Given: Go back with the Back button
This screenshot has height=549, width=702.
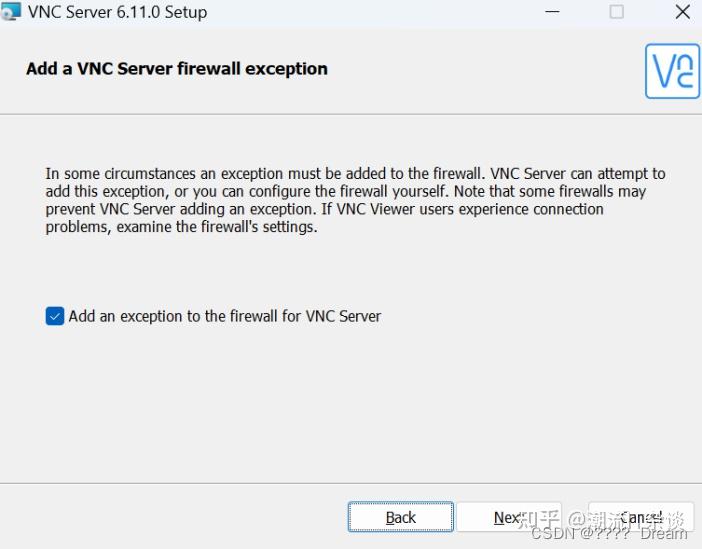Looking at the screenshot, I should (x=401, y=517).
